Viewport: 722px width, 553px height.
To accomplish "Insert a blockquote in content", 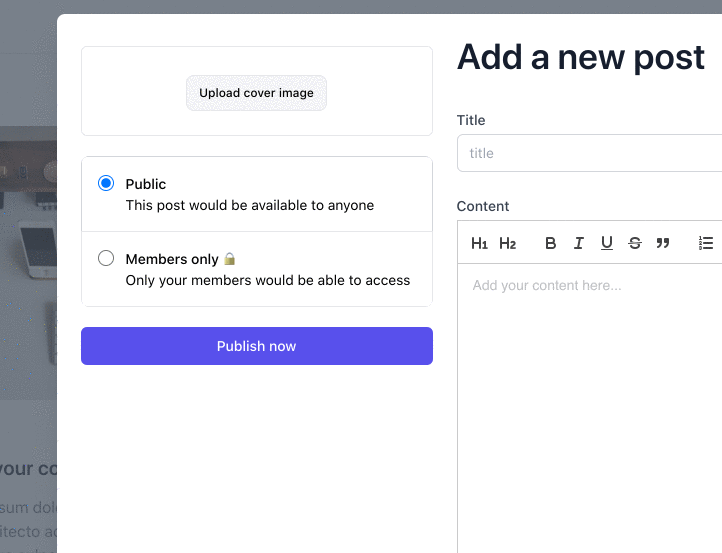I will [x=662, y=243].
